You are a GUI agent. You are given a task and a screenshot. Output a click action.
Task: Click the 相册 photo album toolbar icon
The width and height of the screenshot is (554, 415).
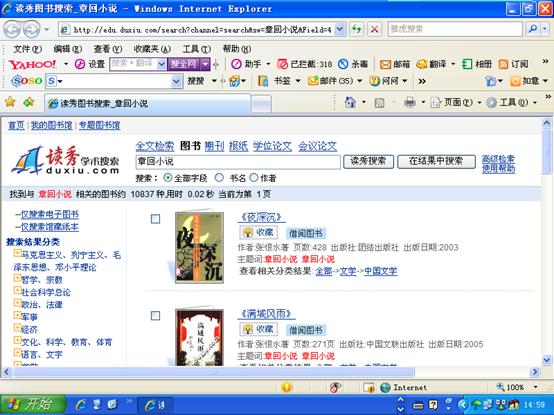(467, 64)
